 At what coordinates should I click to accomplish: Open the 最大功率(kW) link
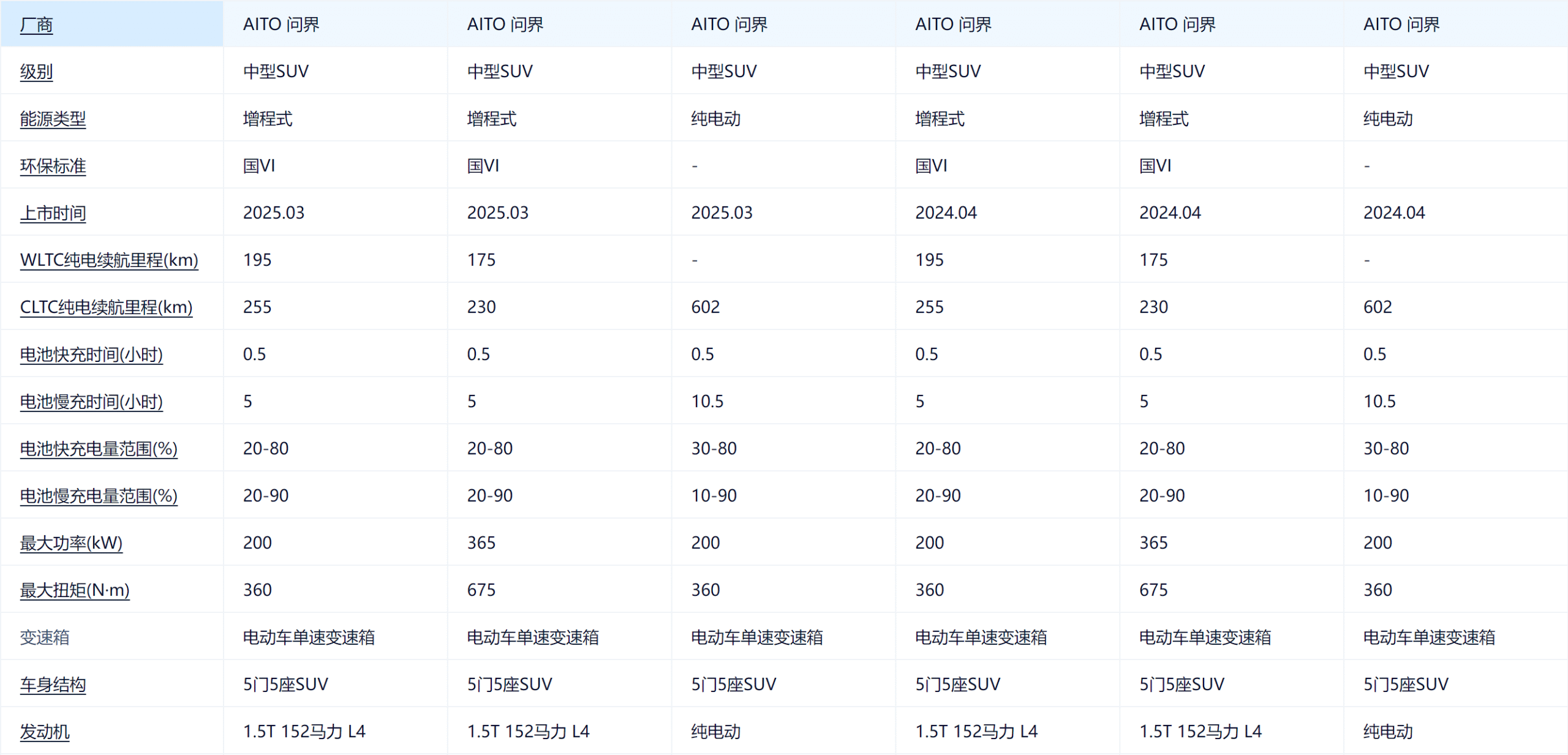71,543
